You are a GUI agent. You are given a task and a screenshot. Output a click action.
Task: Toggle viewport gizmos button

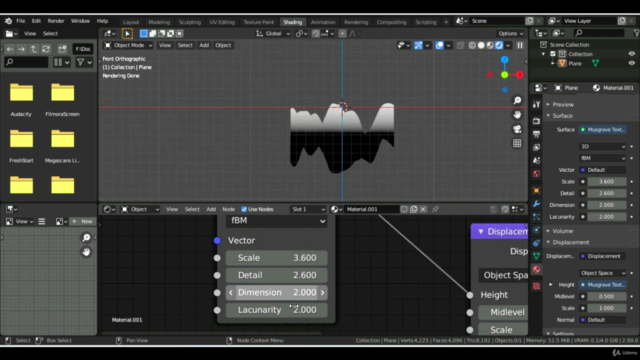coord(418,45)
